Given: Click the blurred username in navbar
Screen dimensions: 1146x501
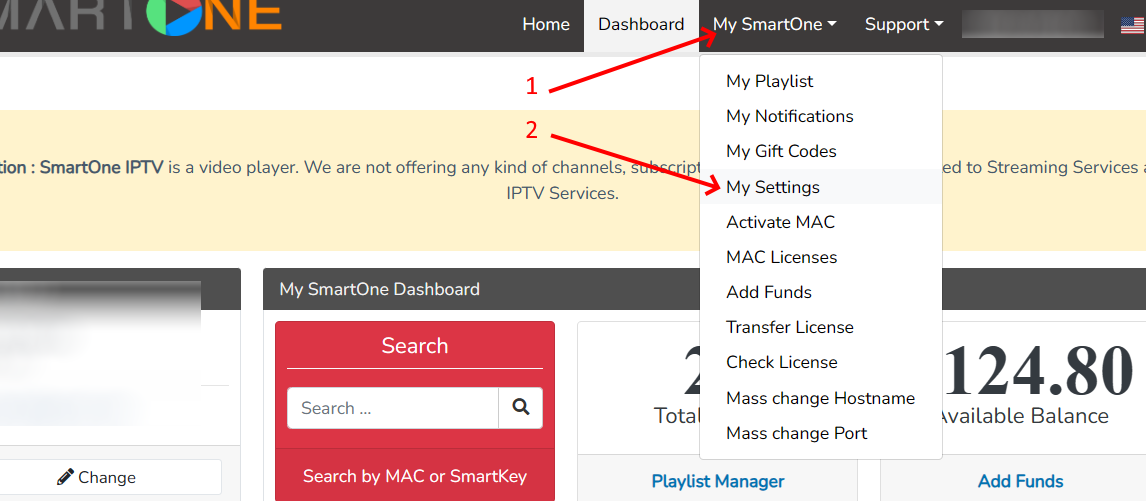Looking at the screenshot, I should [x=1032, y=24].
